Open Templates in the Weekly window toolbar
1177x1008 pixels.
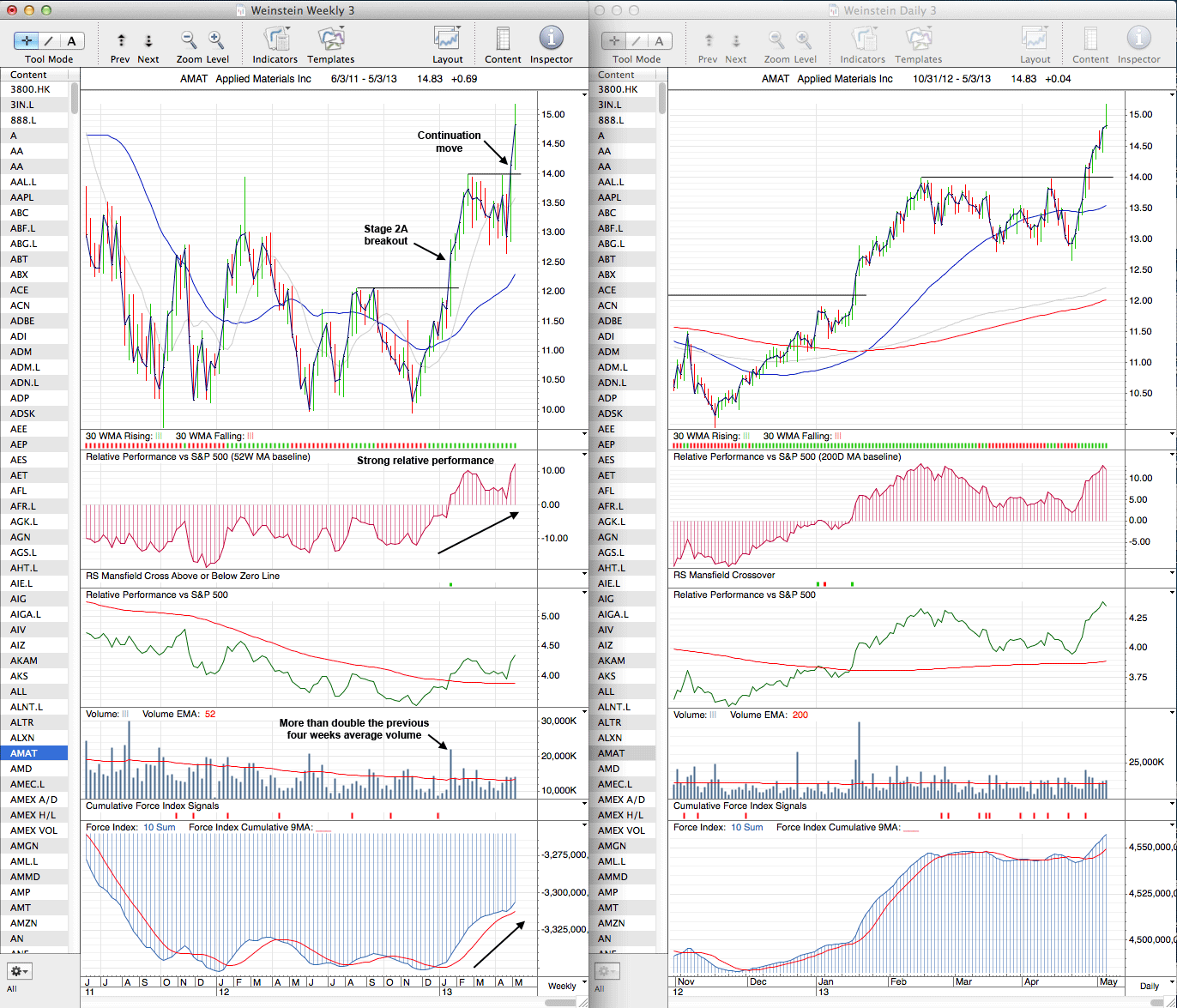[x=330, y=40]
